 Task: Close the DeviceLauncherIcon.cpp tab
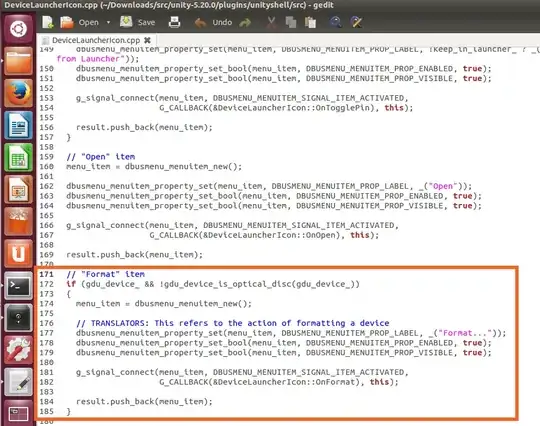click(x=147, y=40)
